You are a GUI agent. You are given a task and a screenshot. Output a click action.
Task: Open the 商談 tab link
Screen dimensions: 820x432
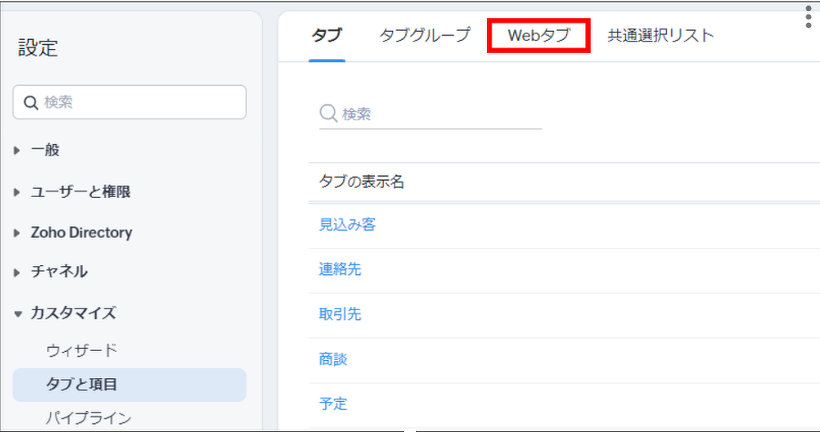point(333,359)
